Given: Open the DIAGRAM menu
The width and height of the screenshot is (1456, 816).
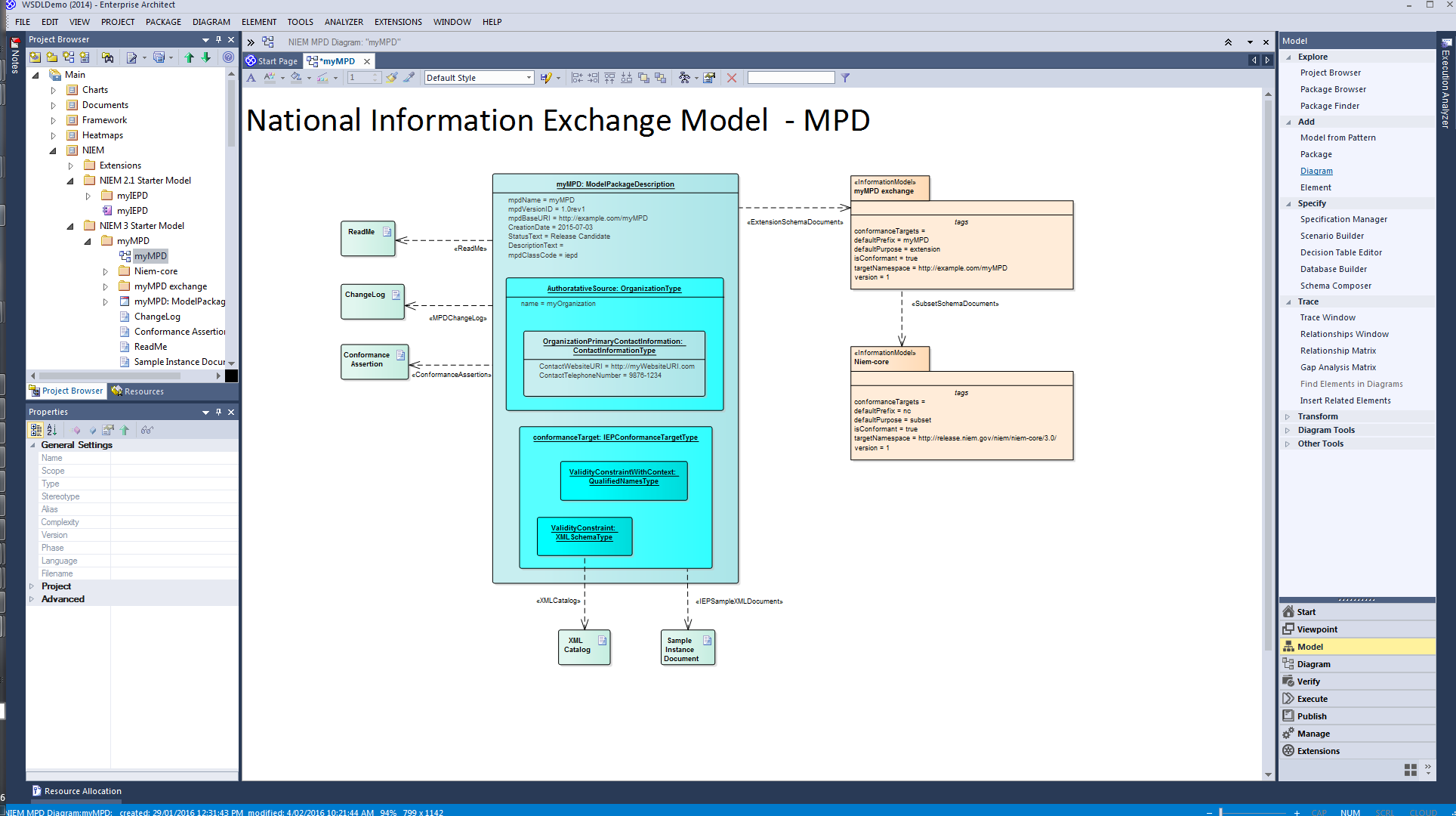Looking at the screenshot, I should 211,22.
